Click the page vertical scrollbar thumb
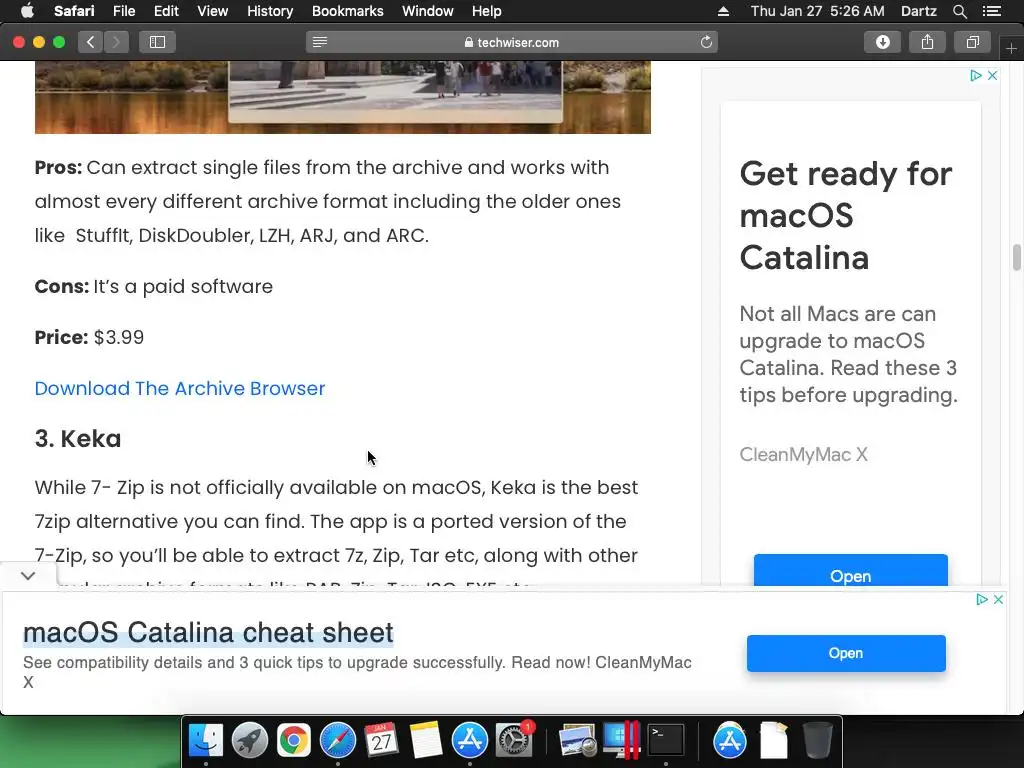Viewport: 1024px width, 768px height. 1017,257
